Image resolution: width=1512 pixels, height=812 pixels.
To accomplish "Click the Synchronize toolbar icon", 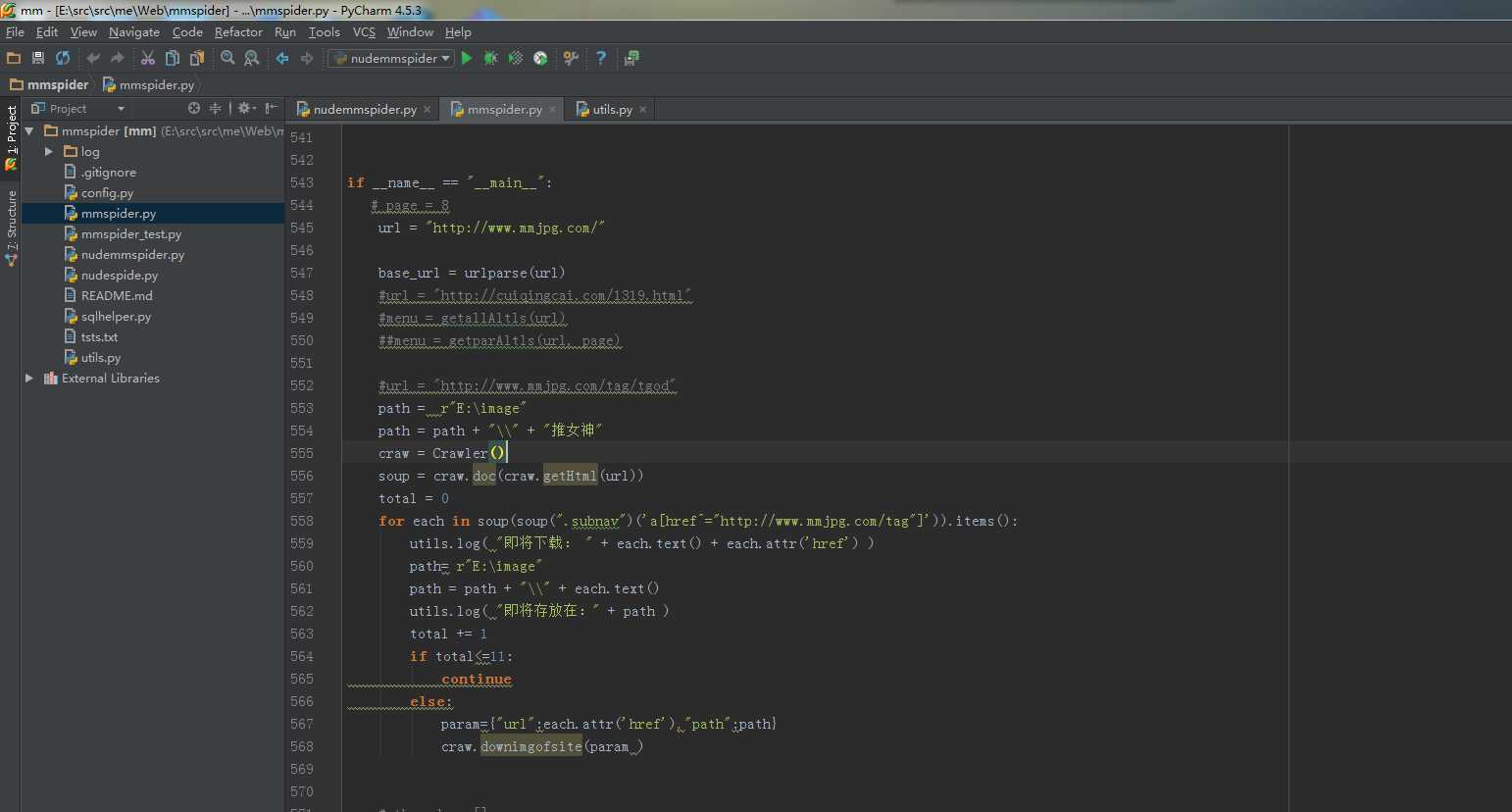I will point(63,58).
